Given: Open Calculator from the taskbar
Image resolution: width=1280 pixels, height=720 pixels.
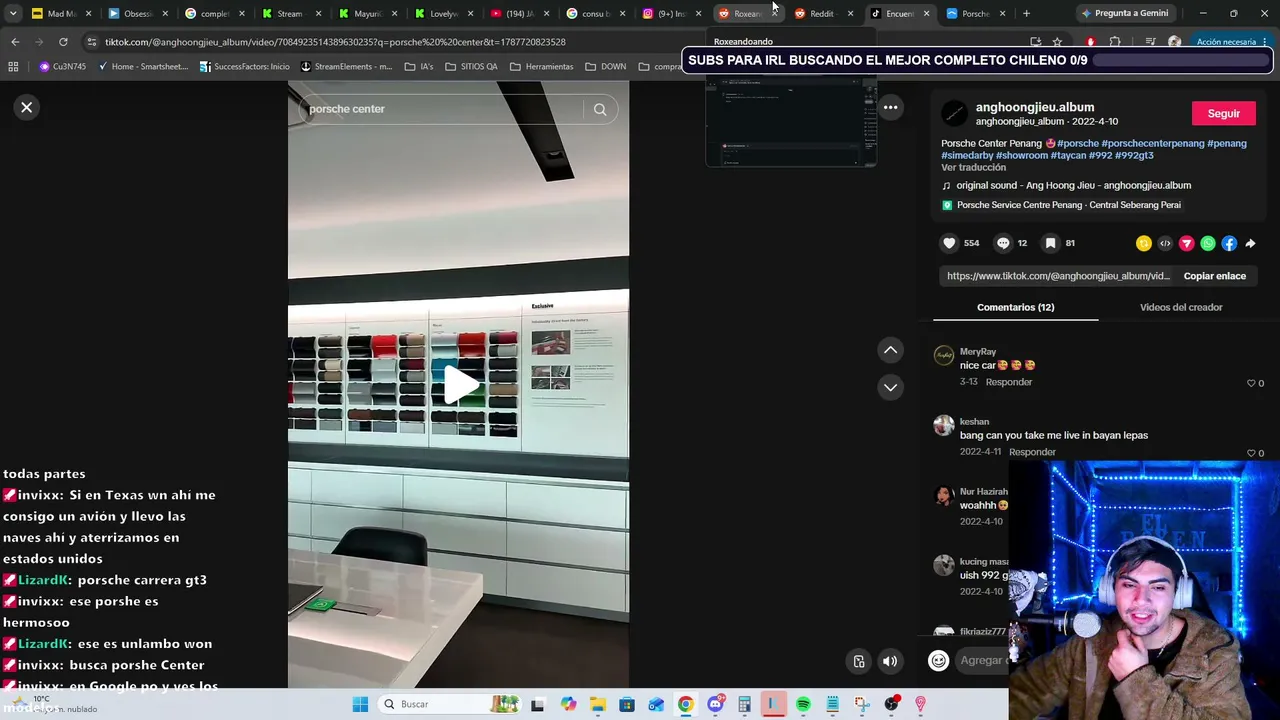Looking at the screenshot, I should coord(744,704).
